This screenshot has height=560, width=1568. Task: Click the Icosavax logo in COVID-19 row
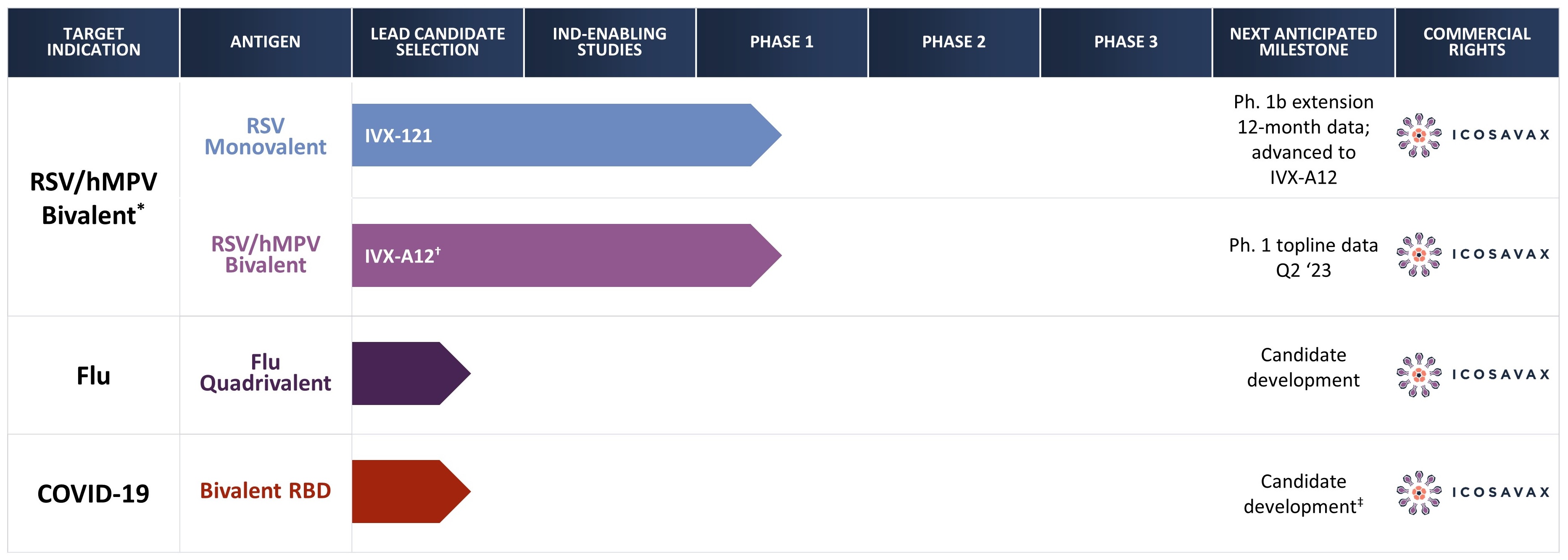[x=1473, y=492]
